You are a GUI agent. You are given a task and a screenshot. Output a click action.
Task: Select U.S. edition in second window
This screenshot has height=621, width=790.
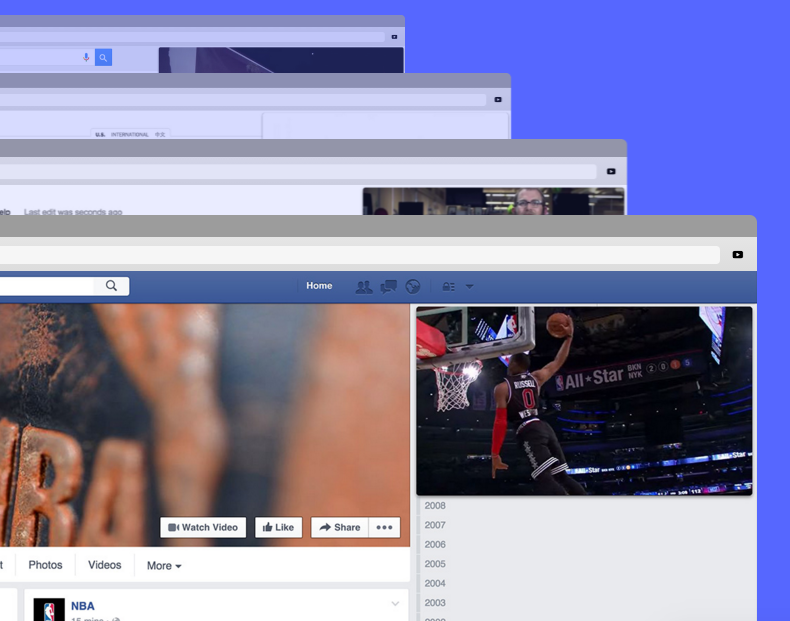[x=100, y=134]
